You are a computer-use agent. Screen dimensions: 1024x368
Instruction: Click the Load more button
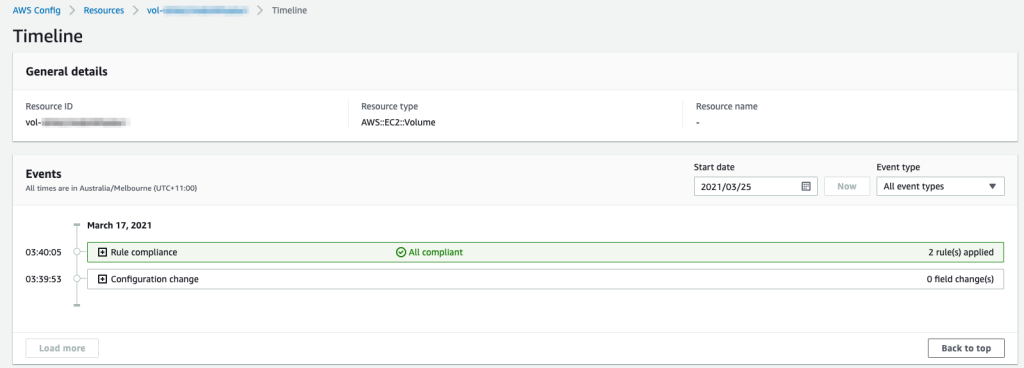pyautogui.click(x=62, y=348)
